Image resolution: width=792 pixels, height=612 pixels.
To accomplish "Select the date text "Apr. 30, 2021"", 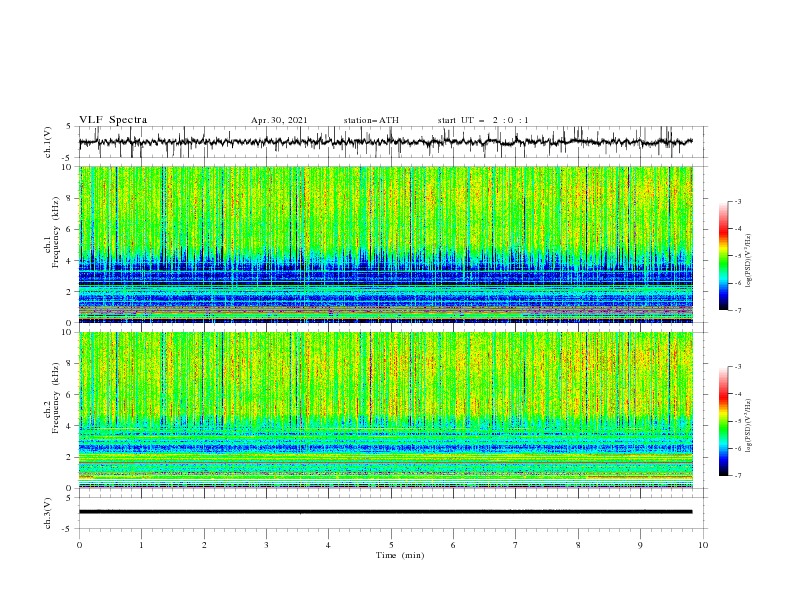I will coord(279,120).
